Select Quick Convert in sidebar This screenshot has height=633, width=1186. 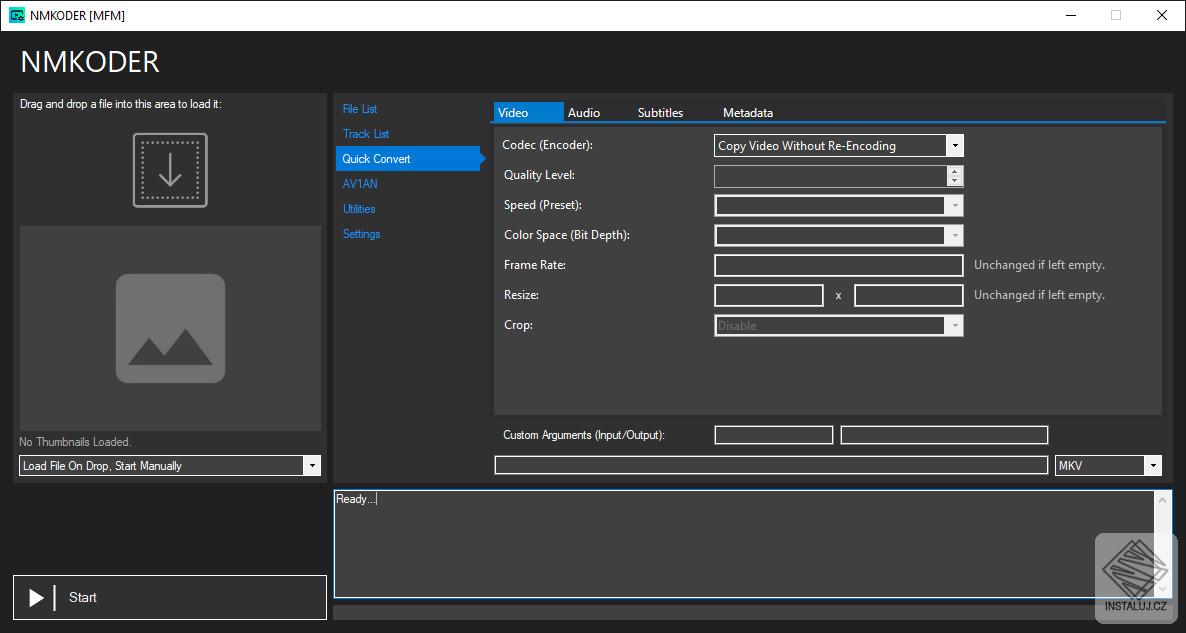(x=408, y=159)
